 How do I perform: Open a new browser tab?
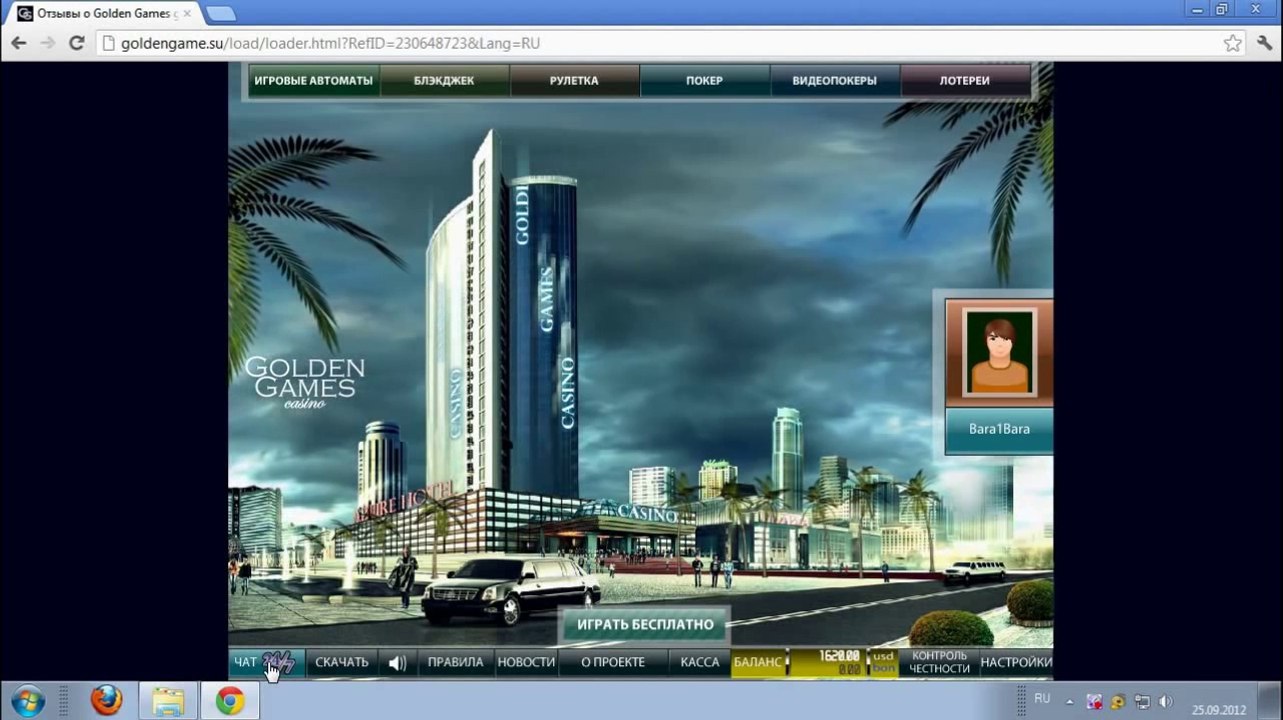220,14
